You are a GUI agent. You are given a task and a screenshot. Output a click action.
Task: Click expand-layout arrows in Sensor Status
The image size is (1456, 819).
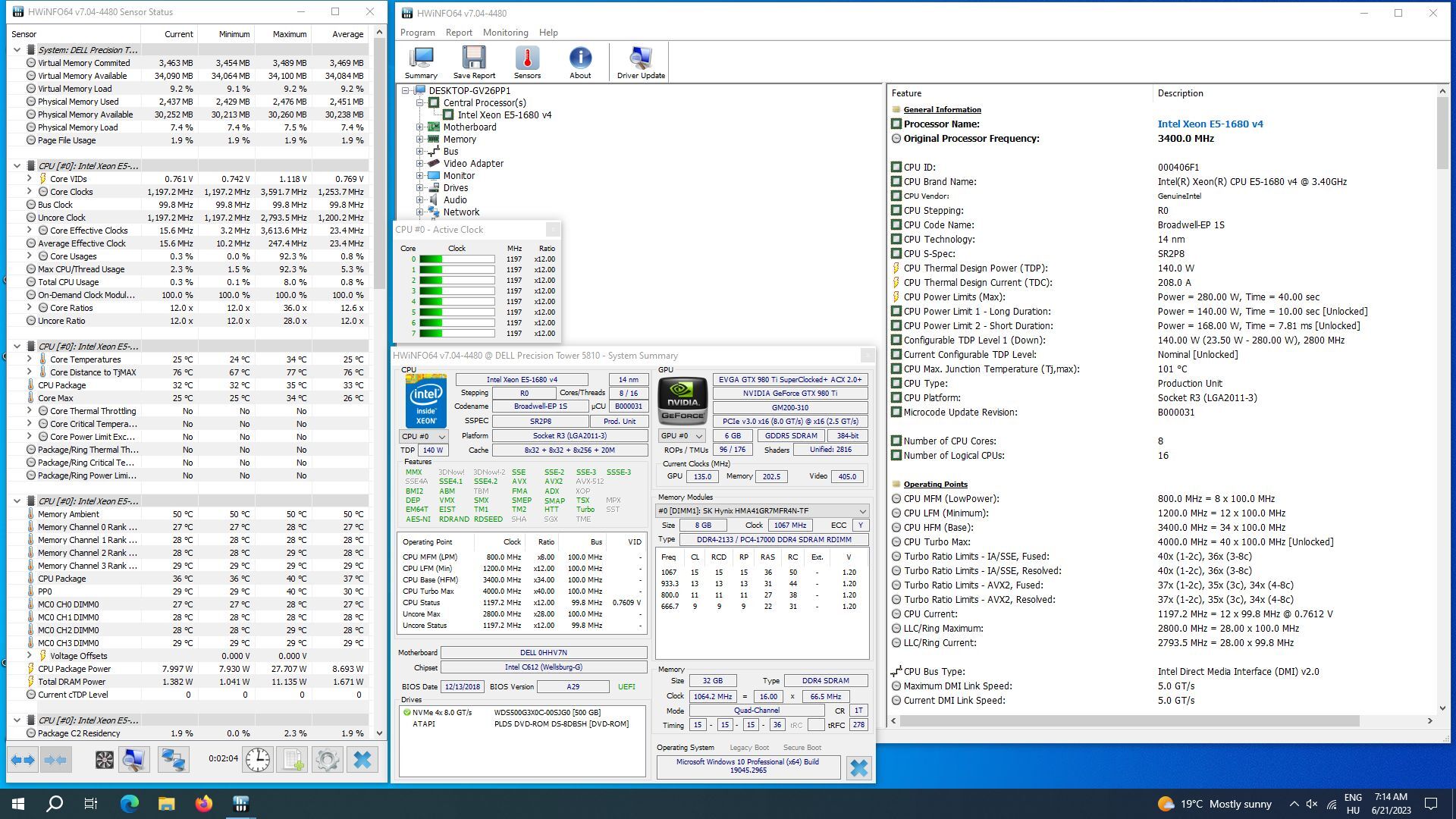click(x=23, y=760)
